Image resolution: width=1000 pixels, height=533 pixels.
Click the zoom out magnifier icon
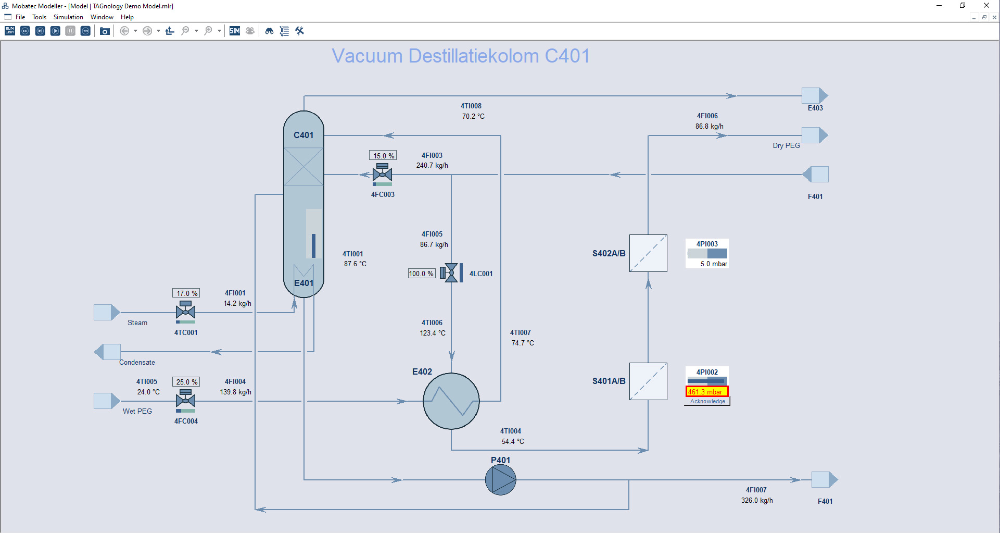tap(185, 31)
